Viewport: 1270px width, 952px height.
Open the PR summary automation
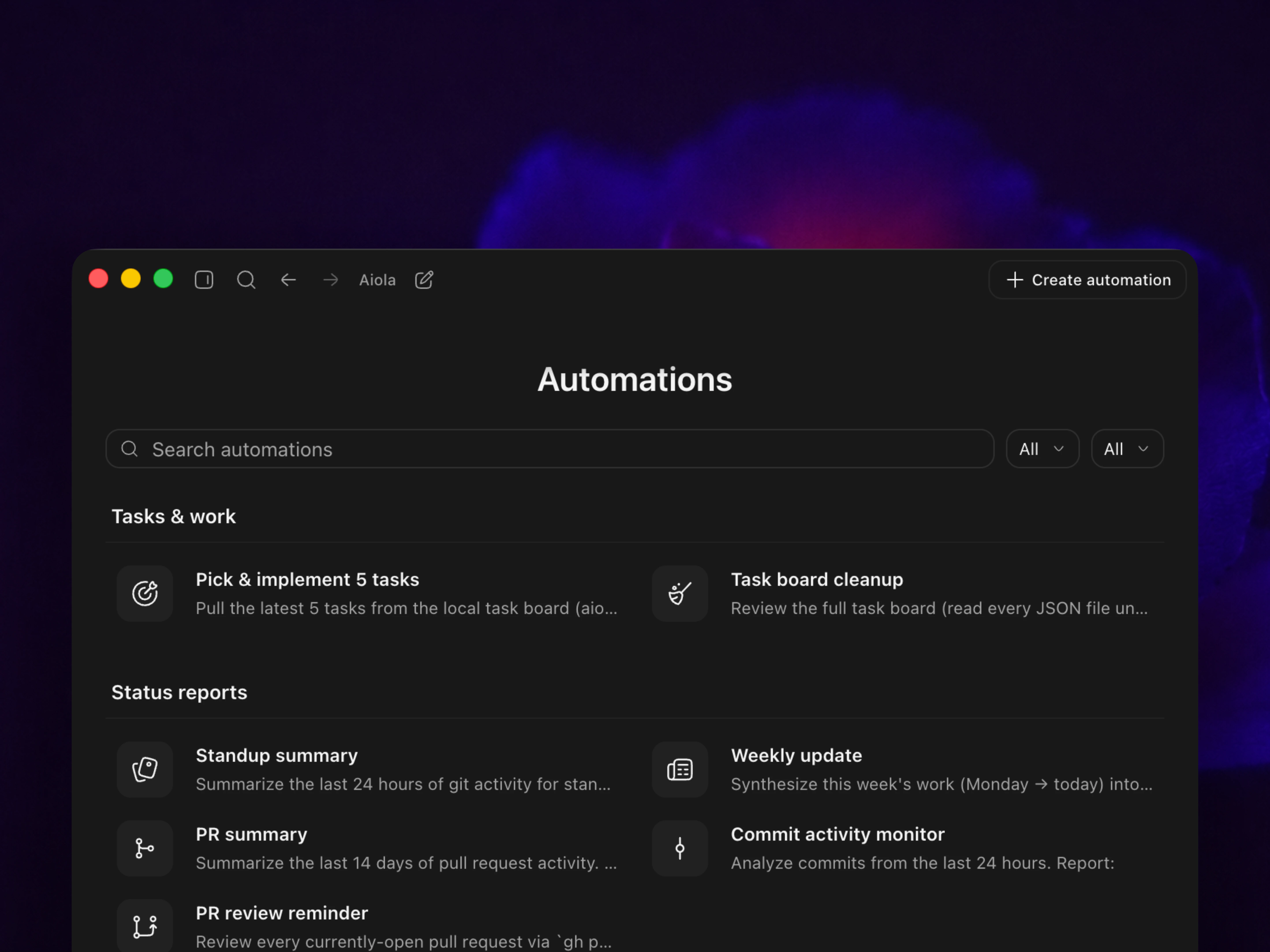click(x=368, y=848)
